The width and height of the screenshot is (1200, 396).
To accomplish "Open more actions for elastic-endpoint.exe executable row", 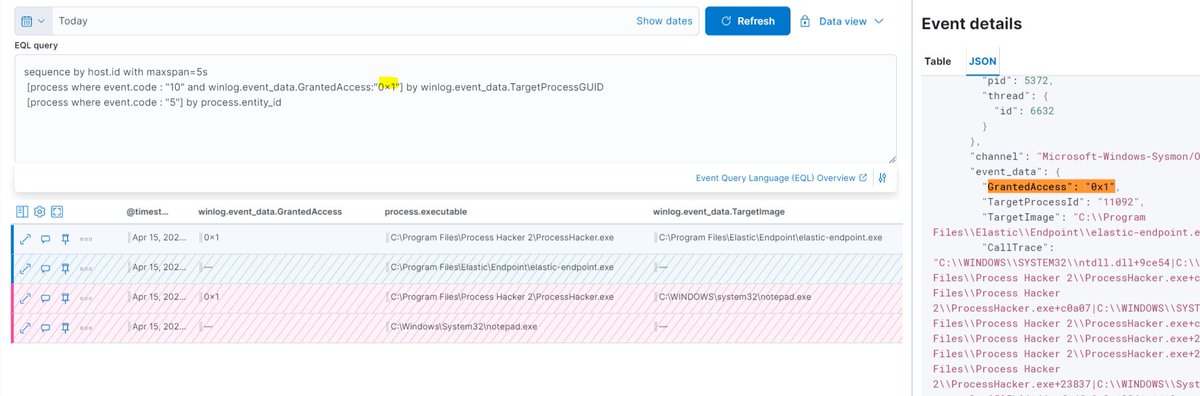I will point(86,268).
